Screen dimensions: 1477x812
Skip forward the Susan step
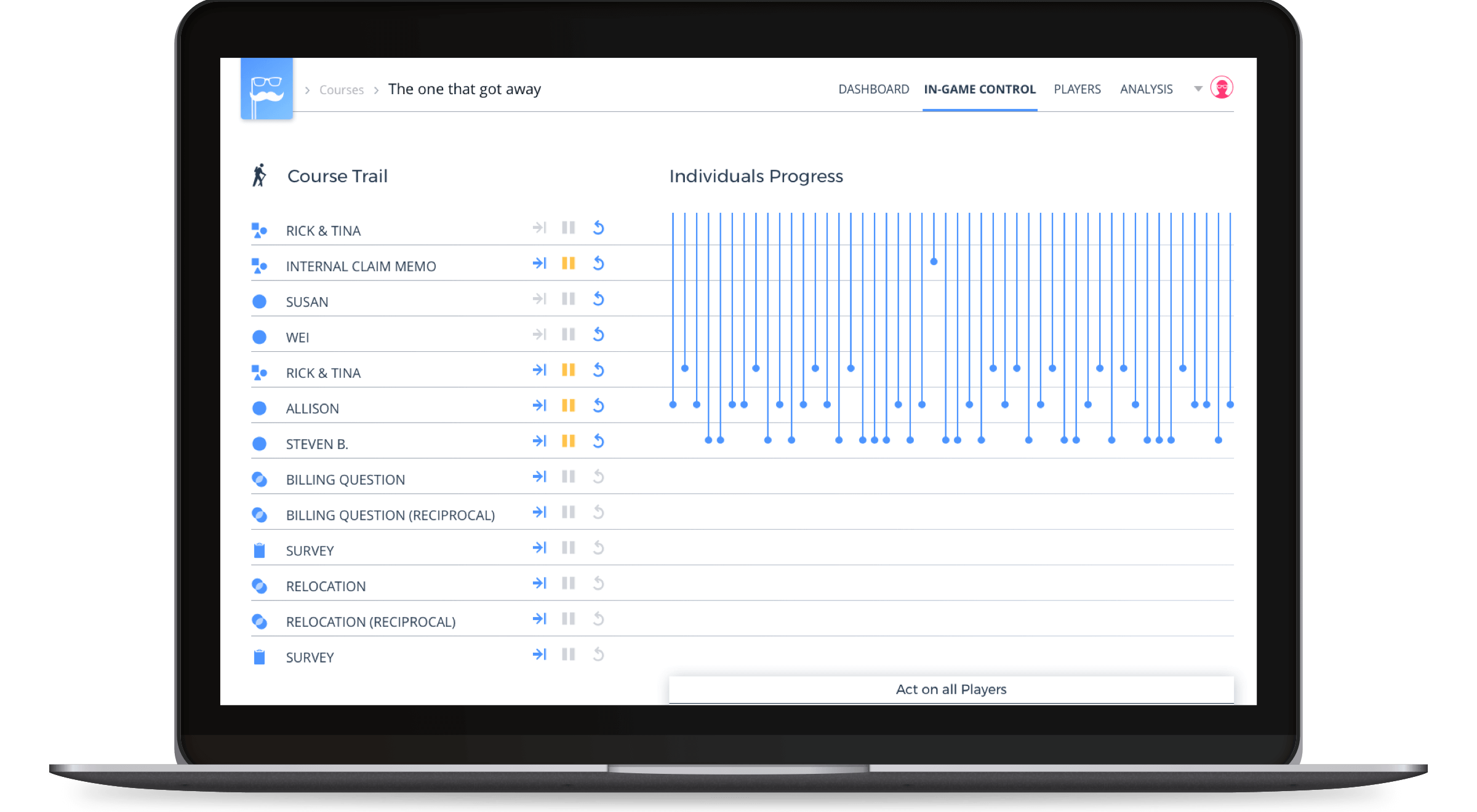(539, 299)
